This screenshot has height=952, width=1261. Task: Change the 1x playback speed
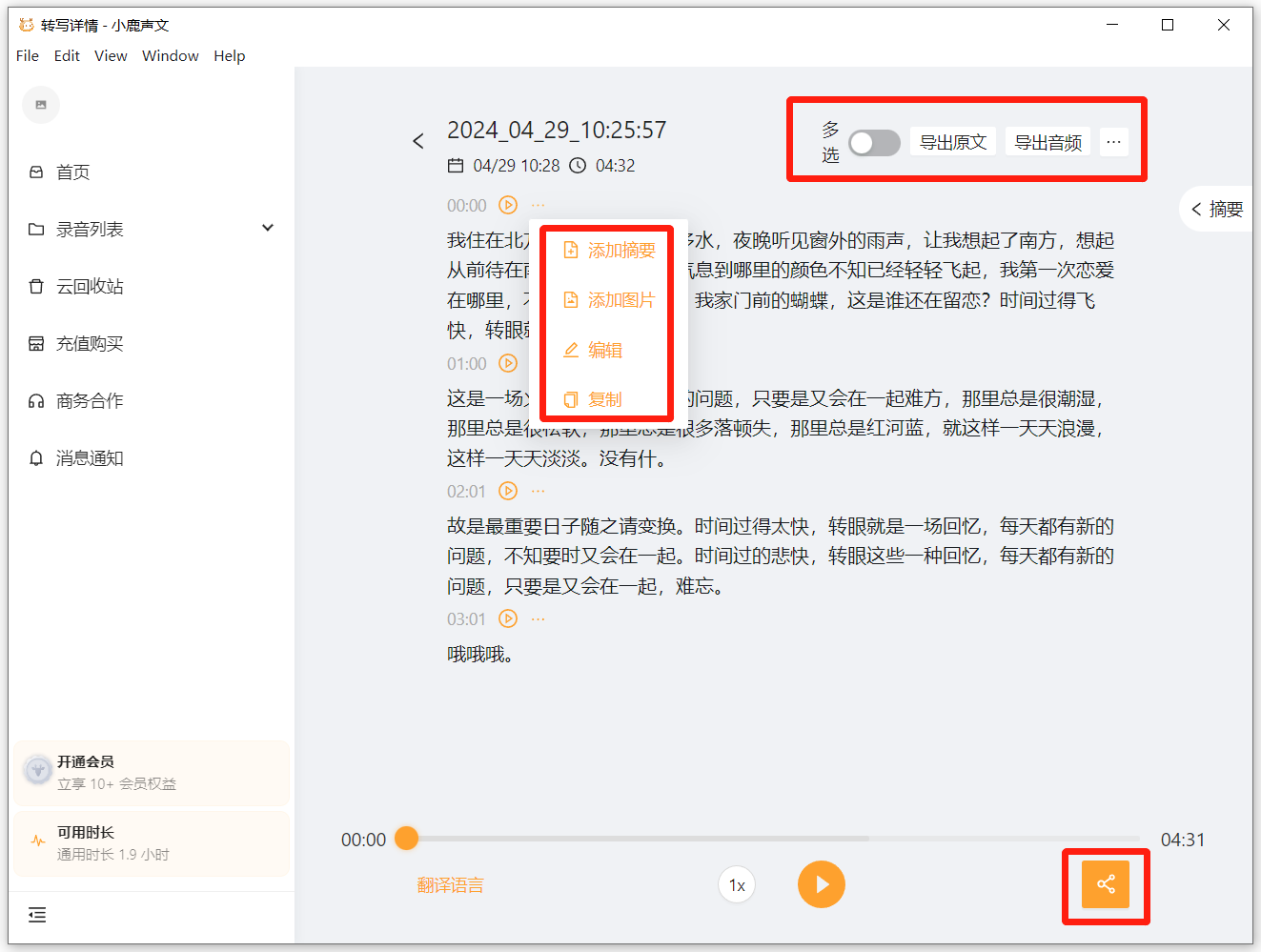737,885
